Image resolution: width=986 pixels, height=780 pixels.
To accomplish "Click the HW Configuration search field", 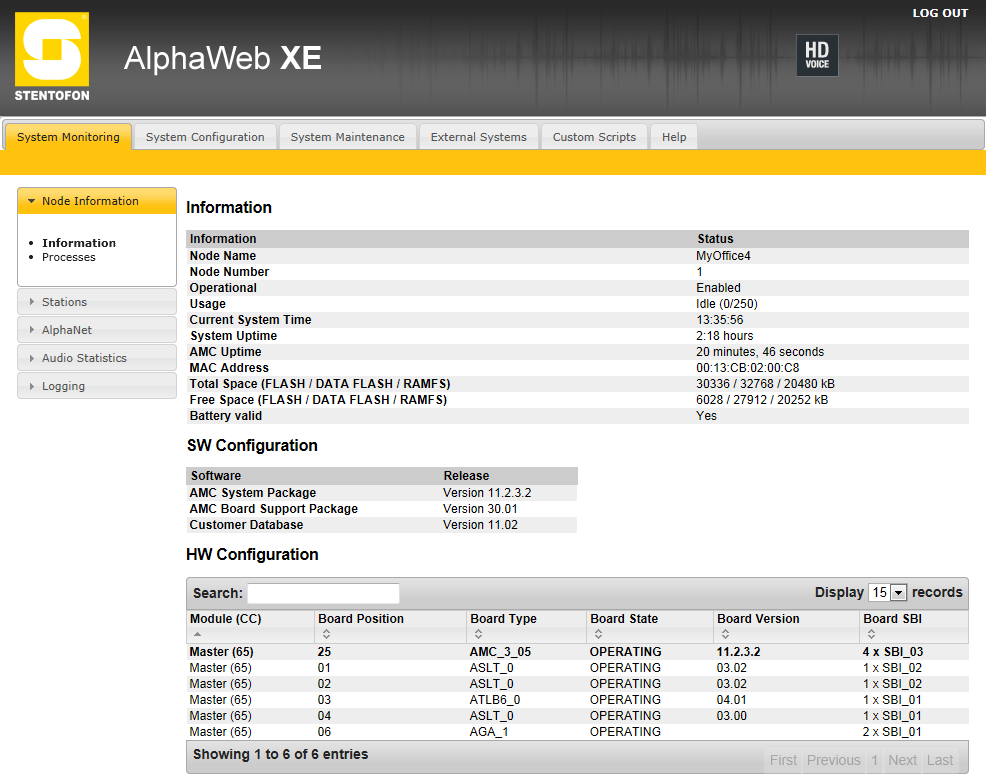I will (323, 593).
